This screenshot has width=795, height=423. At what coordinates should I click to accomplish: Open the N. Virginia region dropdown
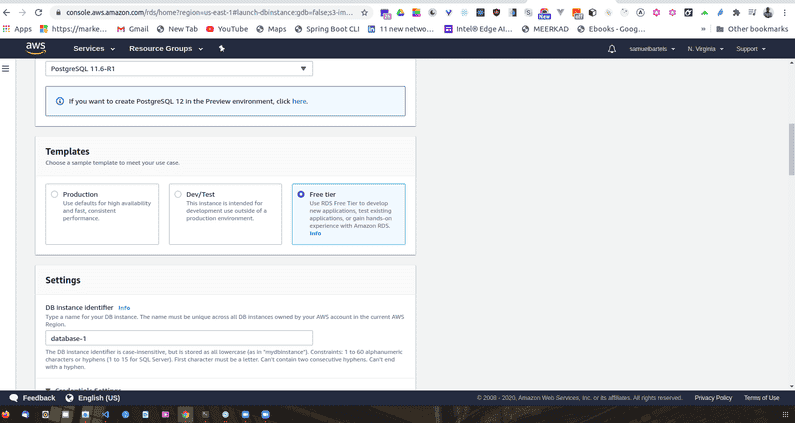click(x=705, y=49)
